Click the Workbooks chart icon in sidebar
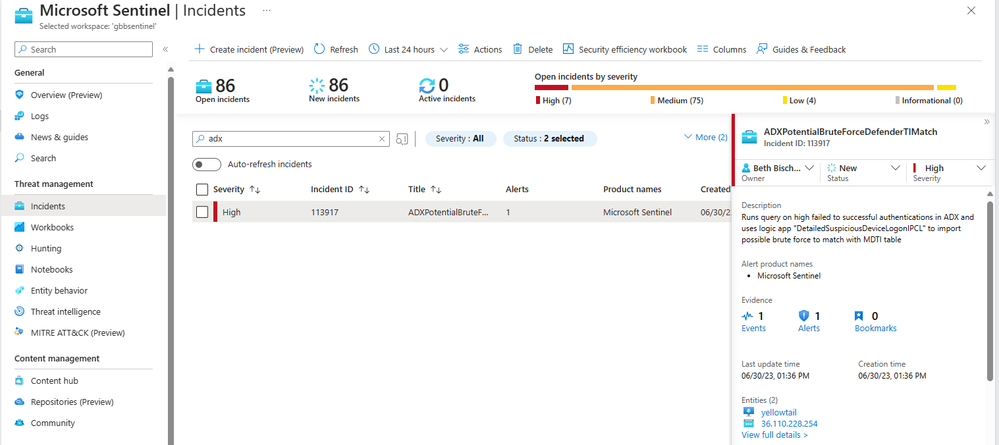 click(x=19, y=228)
